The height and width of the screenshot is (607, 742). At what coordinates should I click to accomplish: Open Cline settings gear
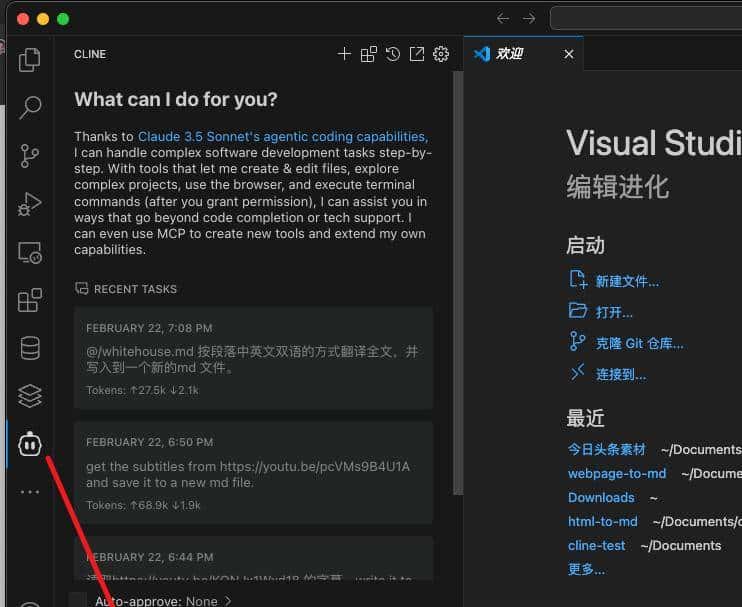click(441, 54)
